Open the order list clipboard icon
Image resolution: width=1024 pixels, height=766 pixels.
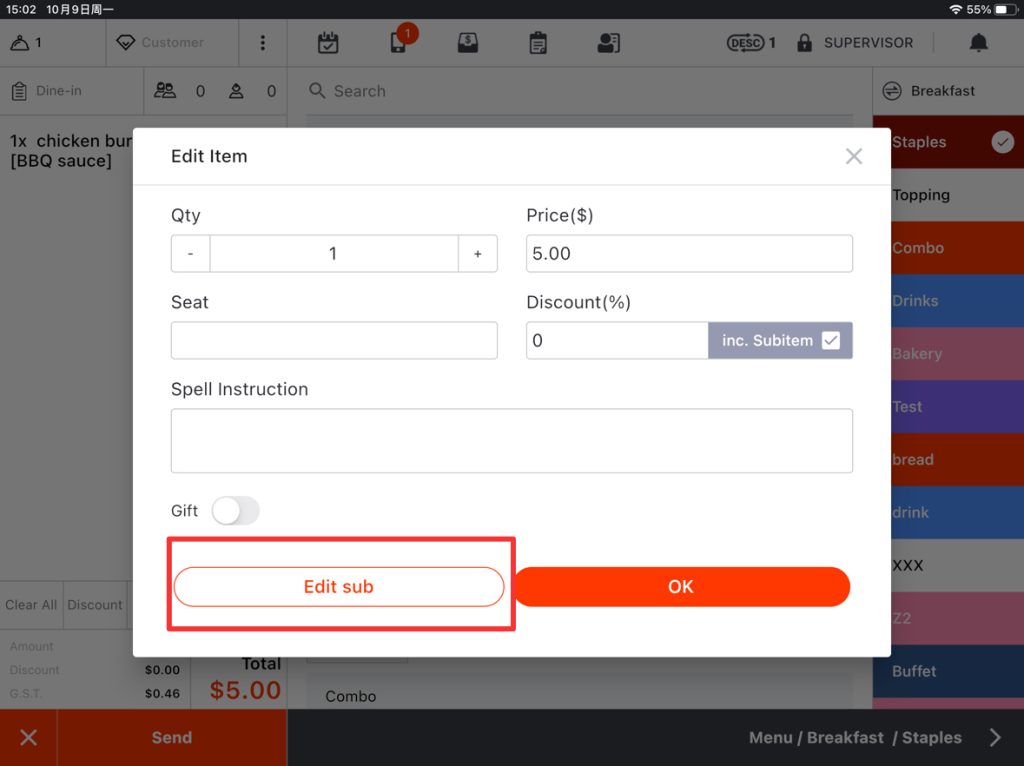coord(538,43)
